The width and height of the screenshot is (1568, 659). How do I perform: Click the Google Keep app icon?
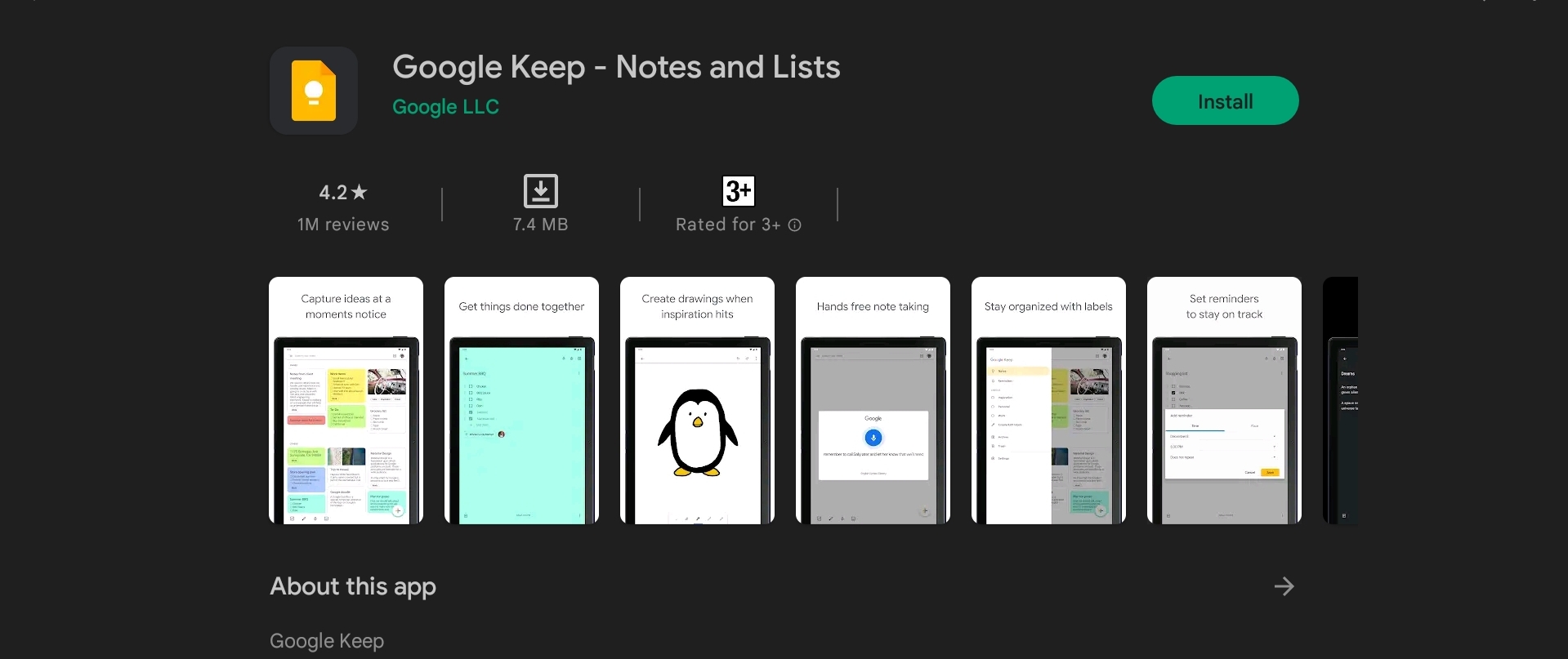(314, 91)
